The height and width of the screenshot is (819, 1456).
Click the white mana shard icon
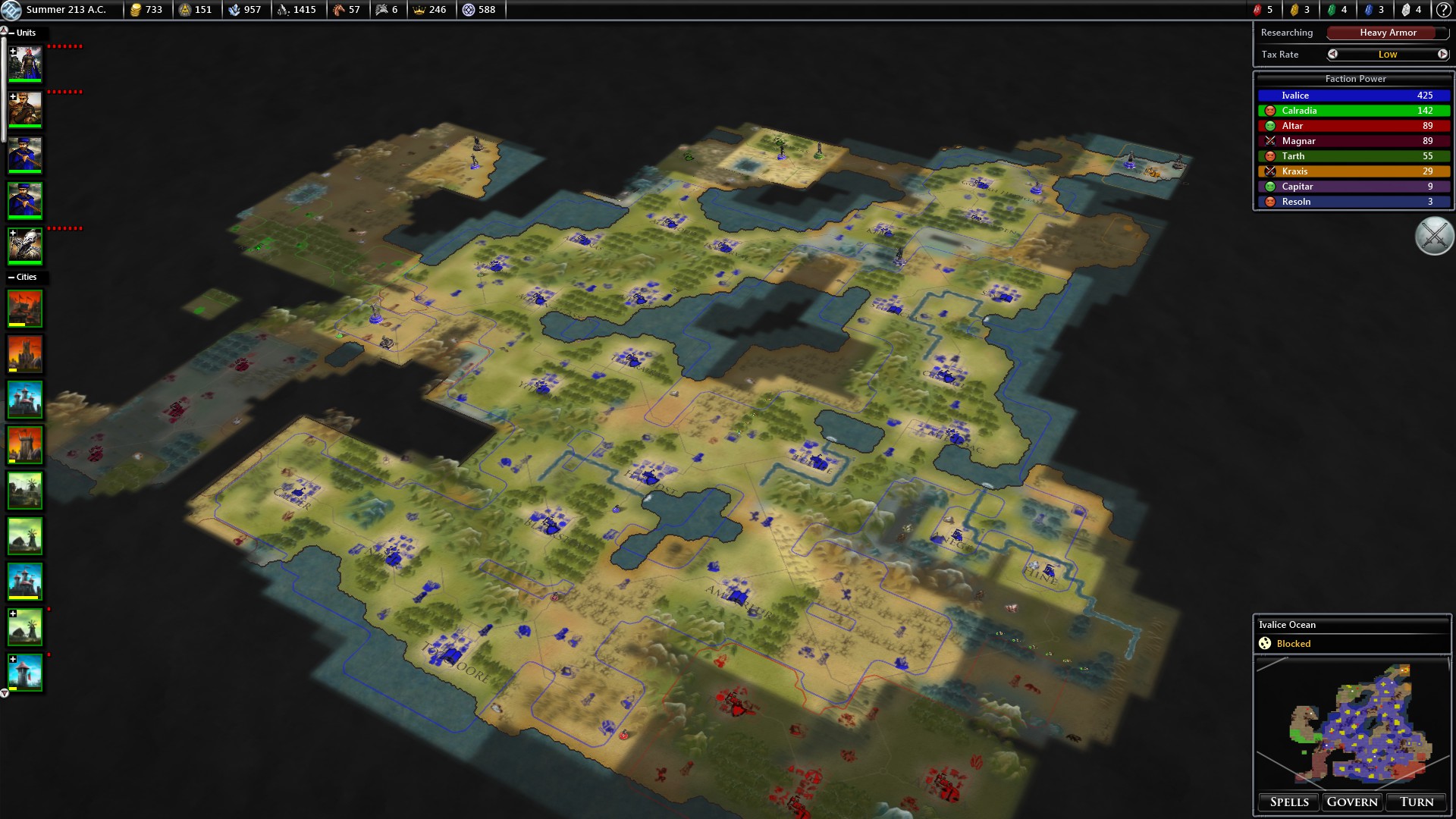(1406, 10)
